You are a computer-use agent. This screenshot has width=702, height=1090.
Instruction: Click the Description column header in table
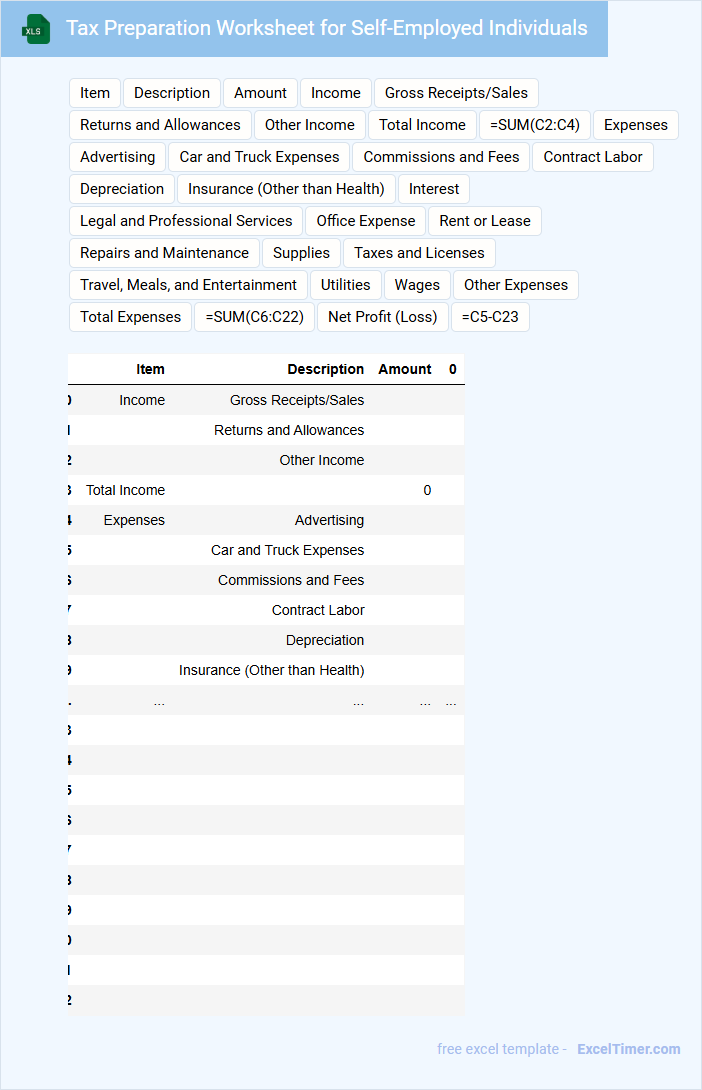325,369
